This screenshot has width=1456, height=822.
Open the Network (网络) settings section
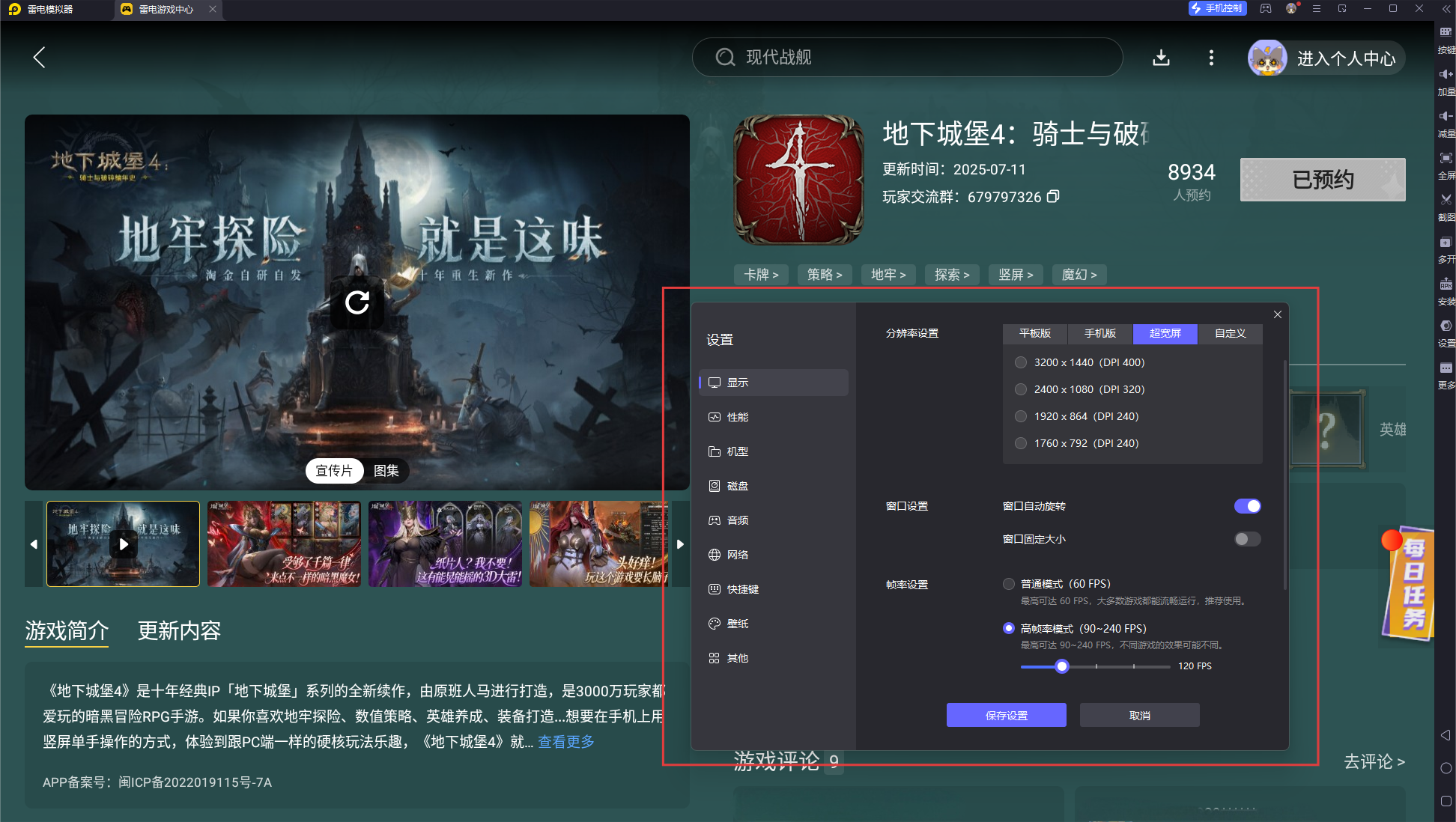pos(774,555)
